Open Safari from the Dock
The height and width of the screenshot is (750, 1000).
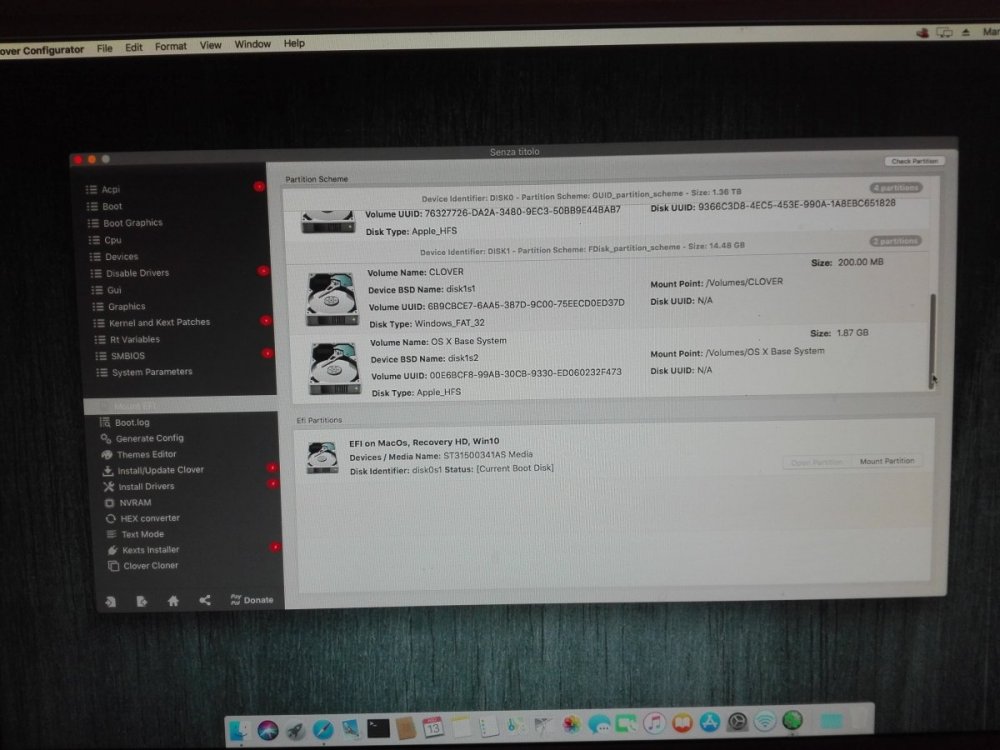tap(323, 728)
